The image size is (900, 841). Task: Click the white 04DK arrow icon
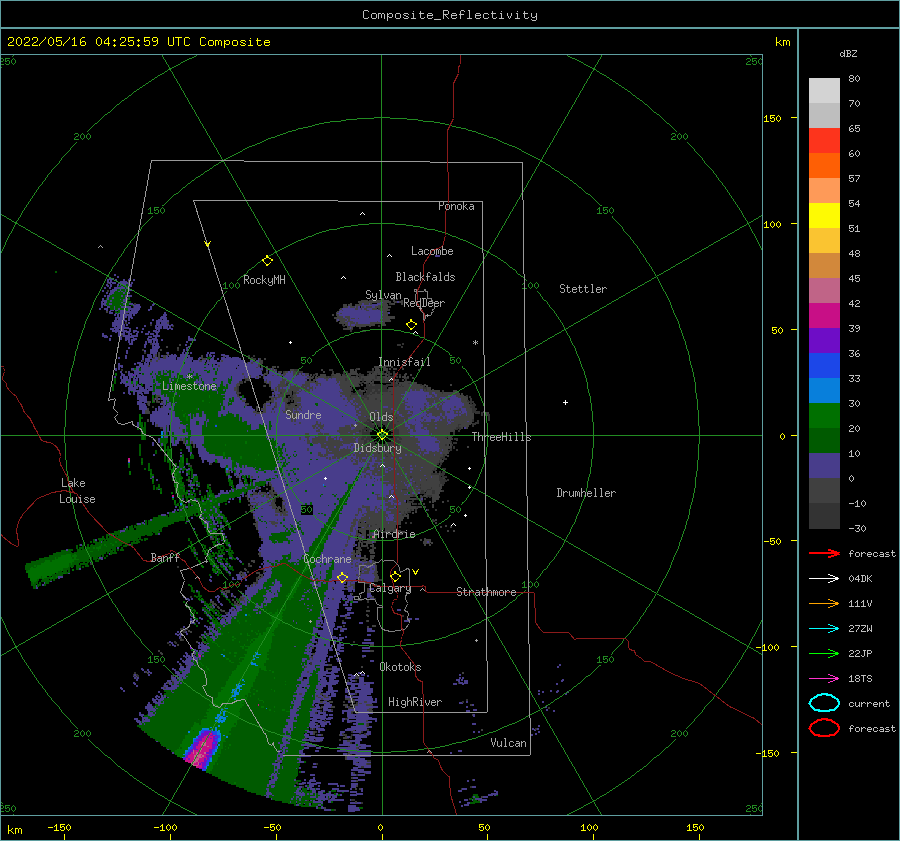(x=824, y=579)
